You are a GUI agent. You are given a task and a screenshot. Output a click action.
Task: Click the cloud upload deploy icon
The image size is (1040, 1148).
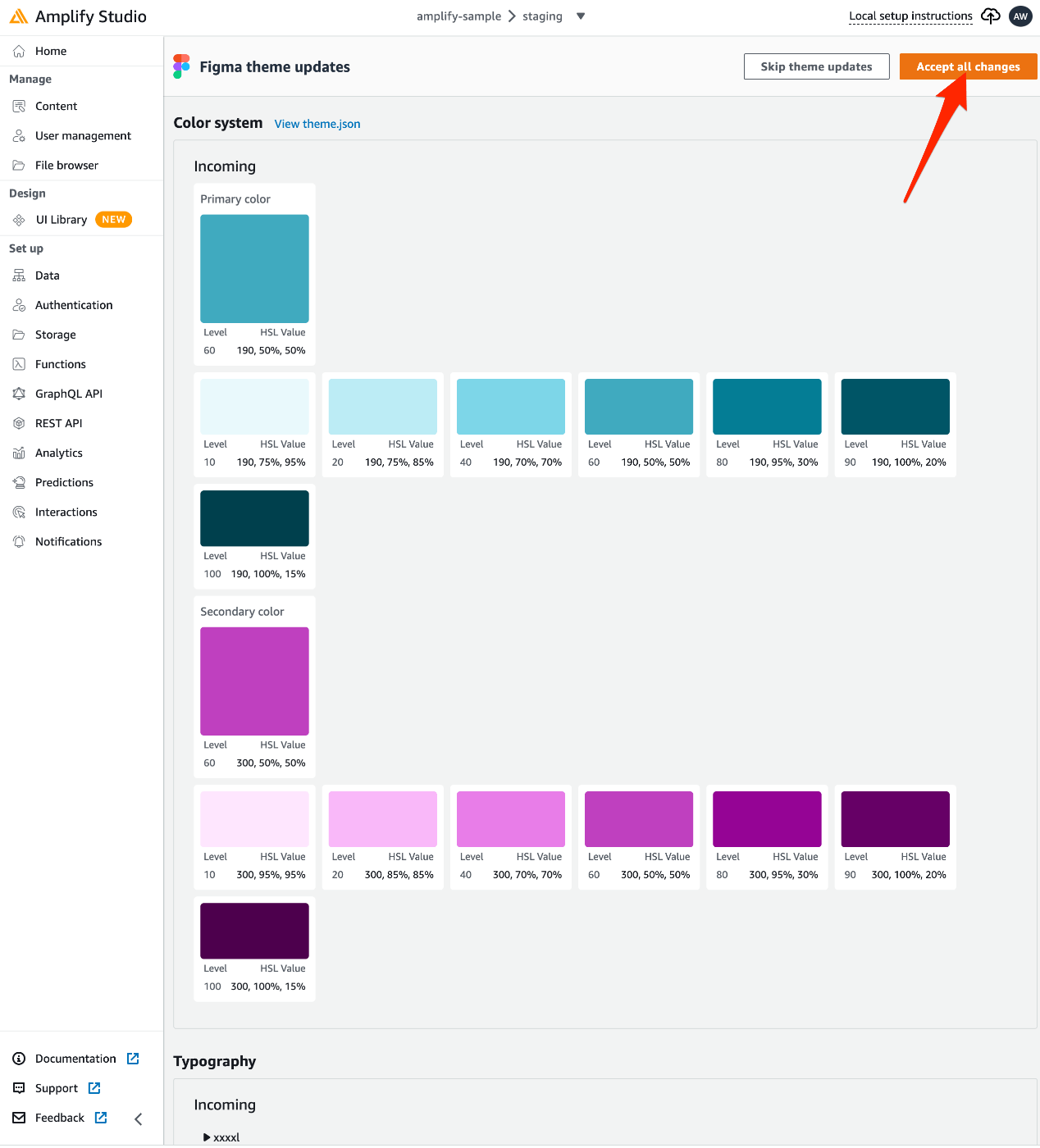pos(991,16)
